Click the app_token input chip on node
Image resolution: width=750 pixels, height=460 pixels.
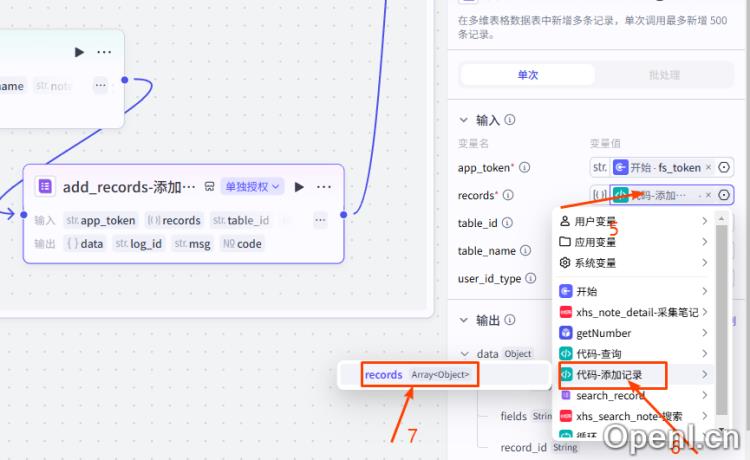coord(101,220)
